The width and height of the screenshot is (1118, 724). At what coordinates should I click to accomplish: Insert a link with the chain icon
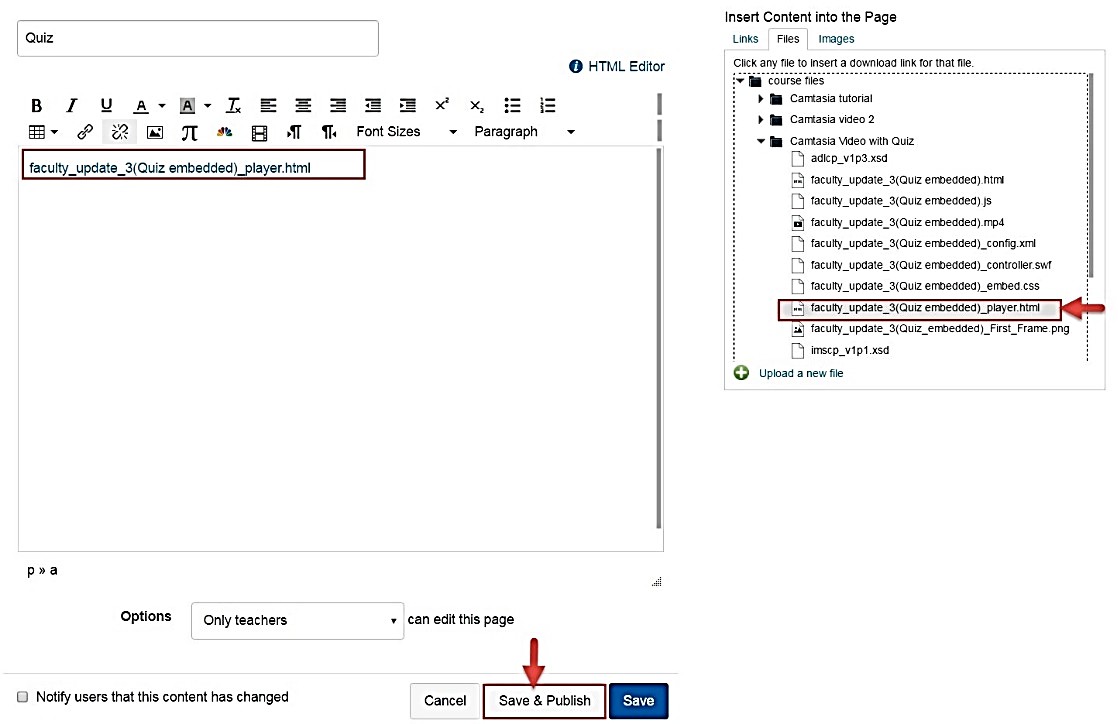tap(85, 132)
